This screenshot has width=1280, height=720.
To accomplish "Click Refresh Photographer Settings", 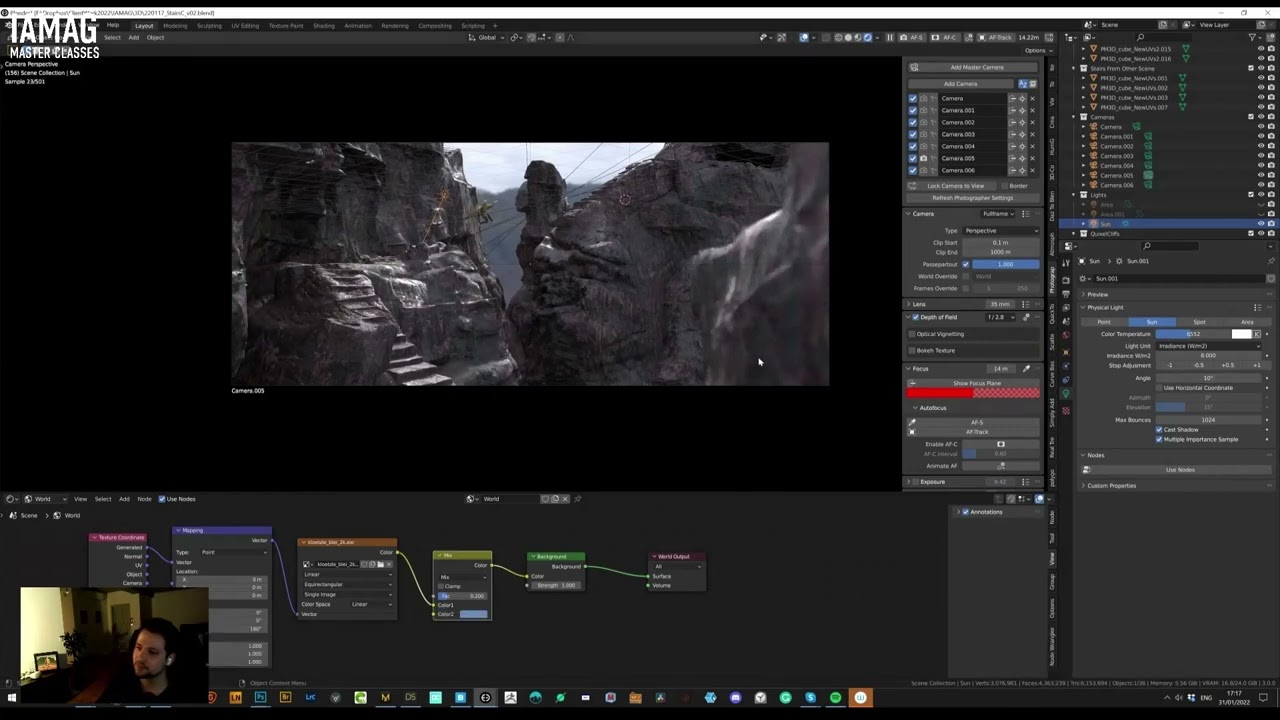I will coord(972,198).
